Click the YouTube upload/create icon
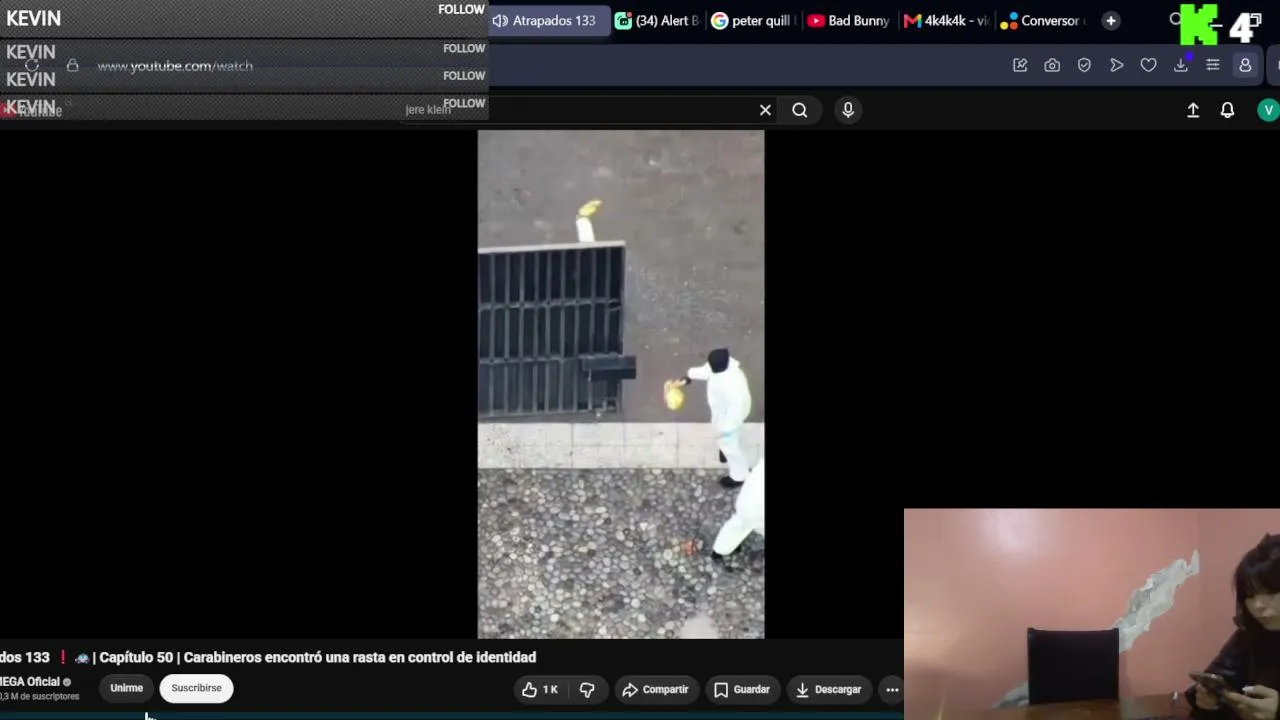The image size is (1280, 720). point(1193,110)
